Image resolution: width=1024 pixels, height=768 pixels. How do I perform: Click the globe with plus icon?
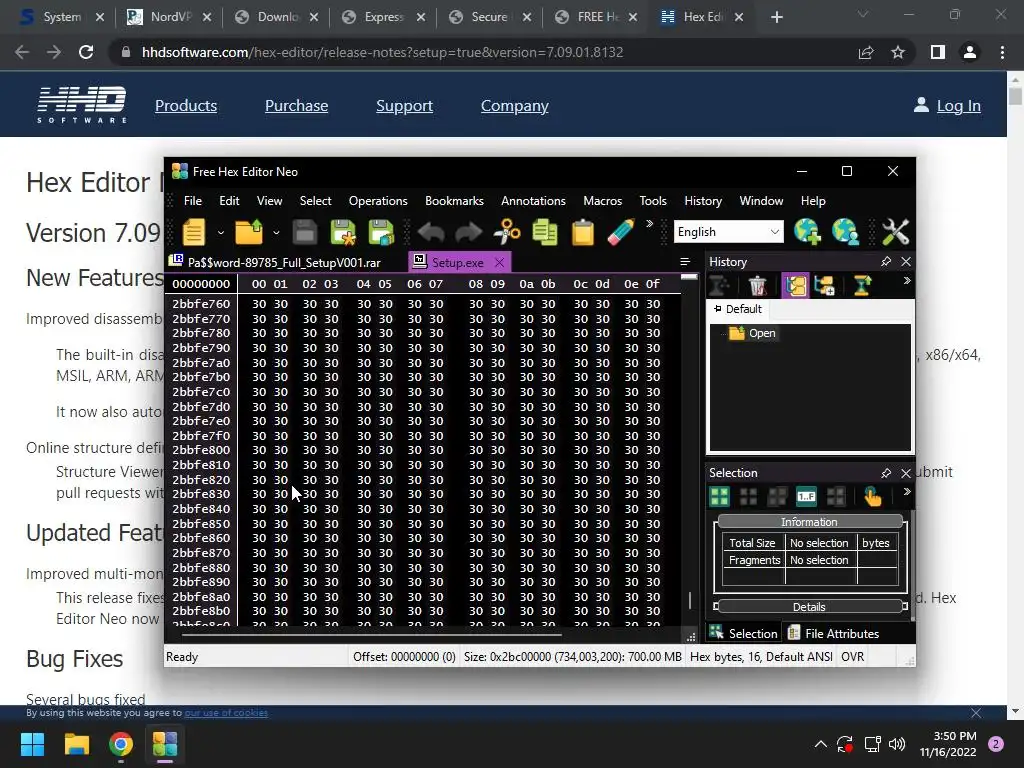click(x=807, y=232)
